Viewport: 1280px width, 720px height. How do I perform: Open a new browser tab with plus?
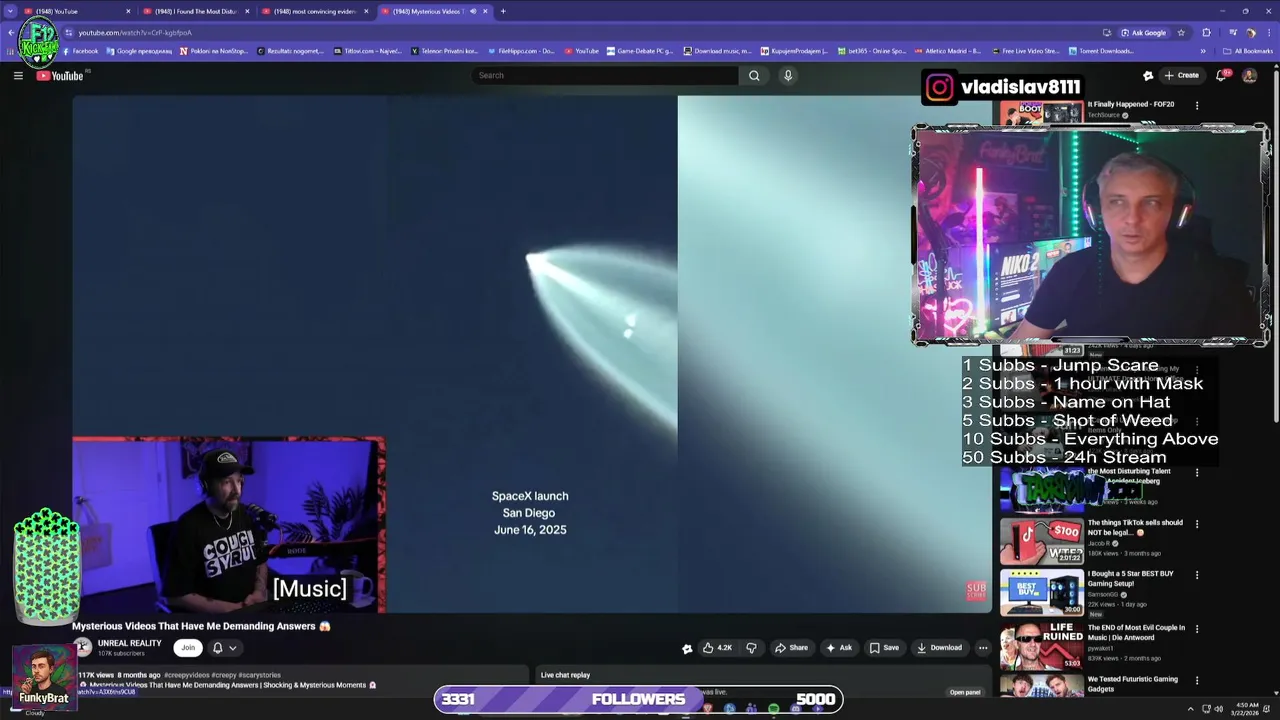[x=503, y=11]
